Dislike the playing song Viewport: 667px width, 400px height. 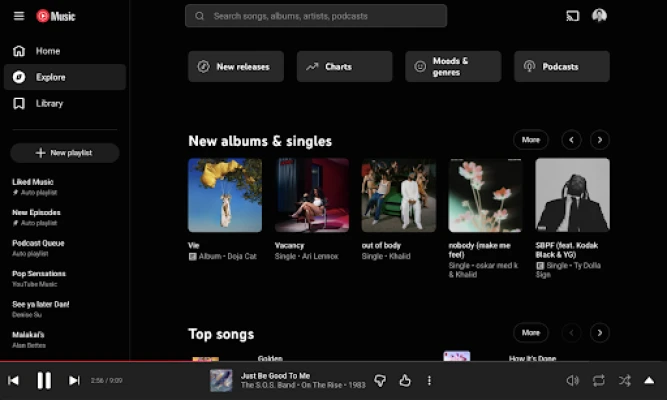coord(380,380)
